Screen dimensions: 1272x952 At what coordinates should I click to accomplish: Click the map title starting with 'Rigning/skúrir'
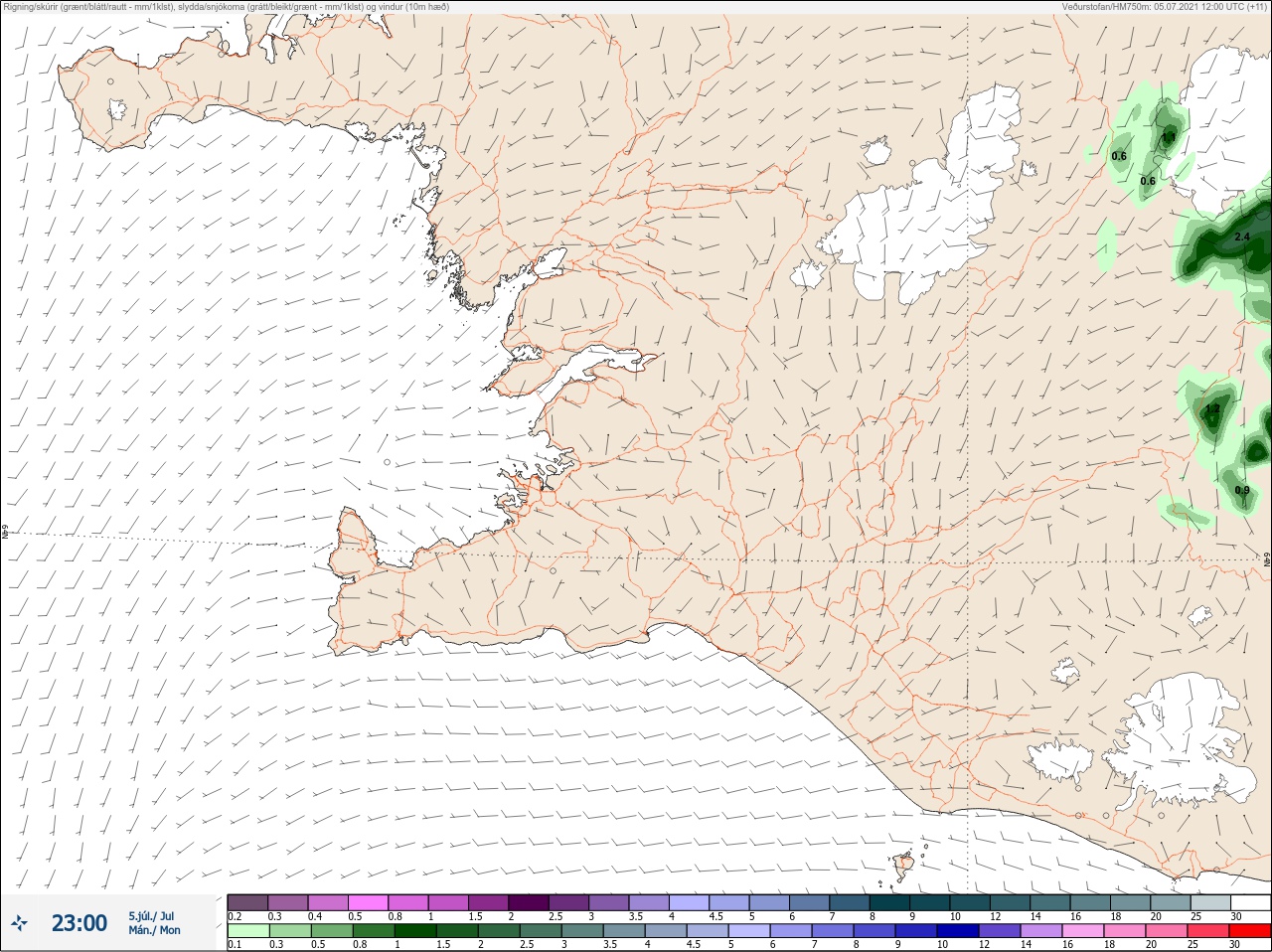227,7
